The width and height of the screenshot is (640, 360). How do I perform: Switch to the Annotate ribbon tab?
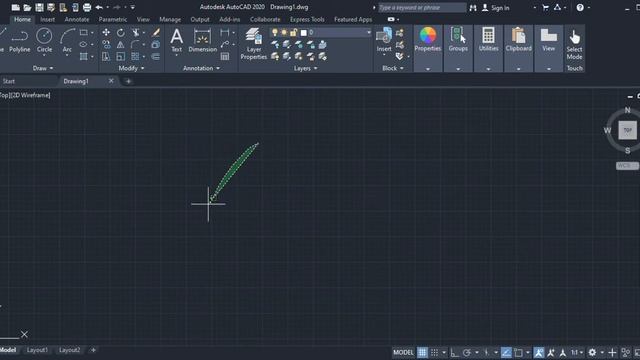[77, 19]
